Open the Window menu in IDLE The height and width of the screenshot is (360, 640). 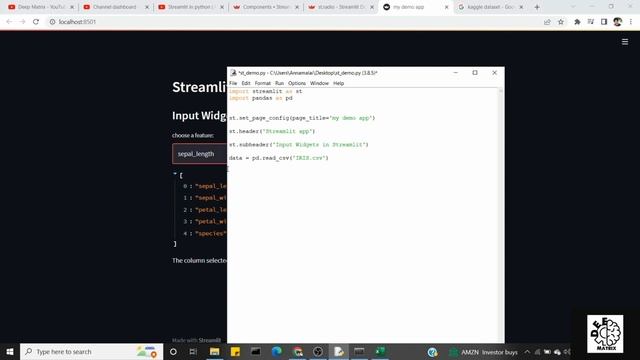pyautogui.click(x=319, y=83)
